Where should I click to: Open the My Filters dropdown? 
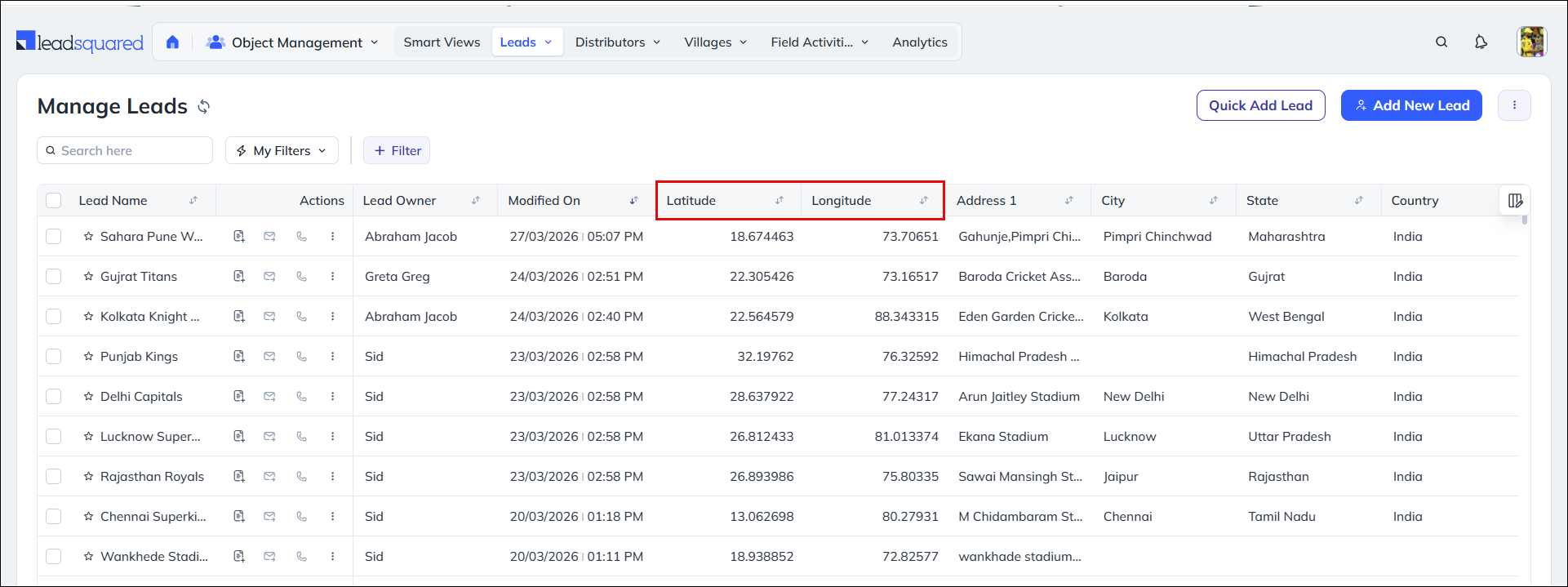(x=282, y=151)
